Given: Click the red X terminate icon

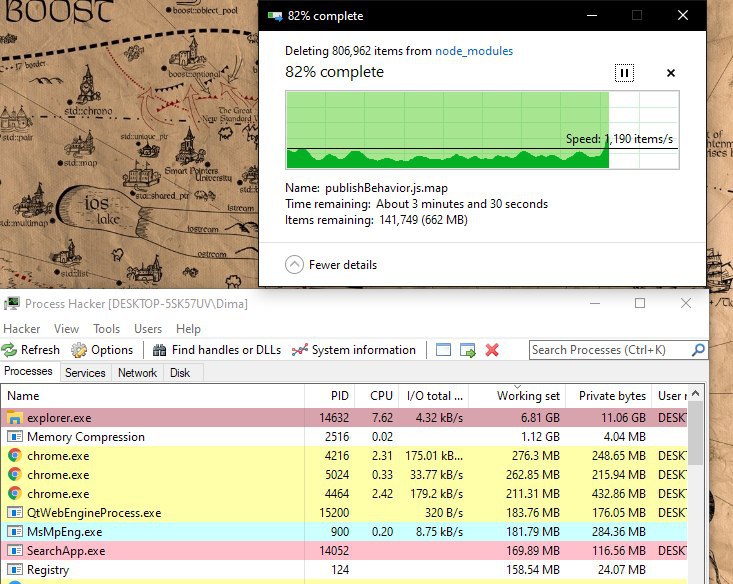Looking at the screenshot, I should 492,350.
